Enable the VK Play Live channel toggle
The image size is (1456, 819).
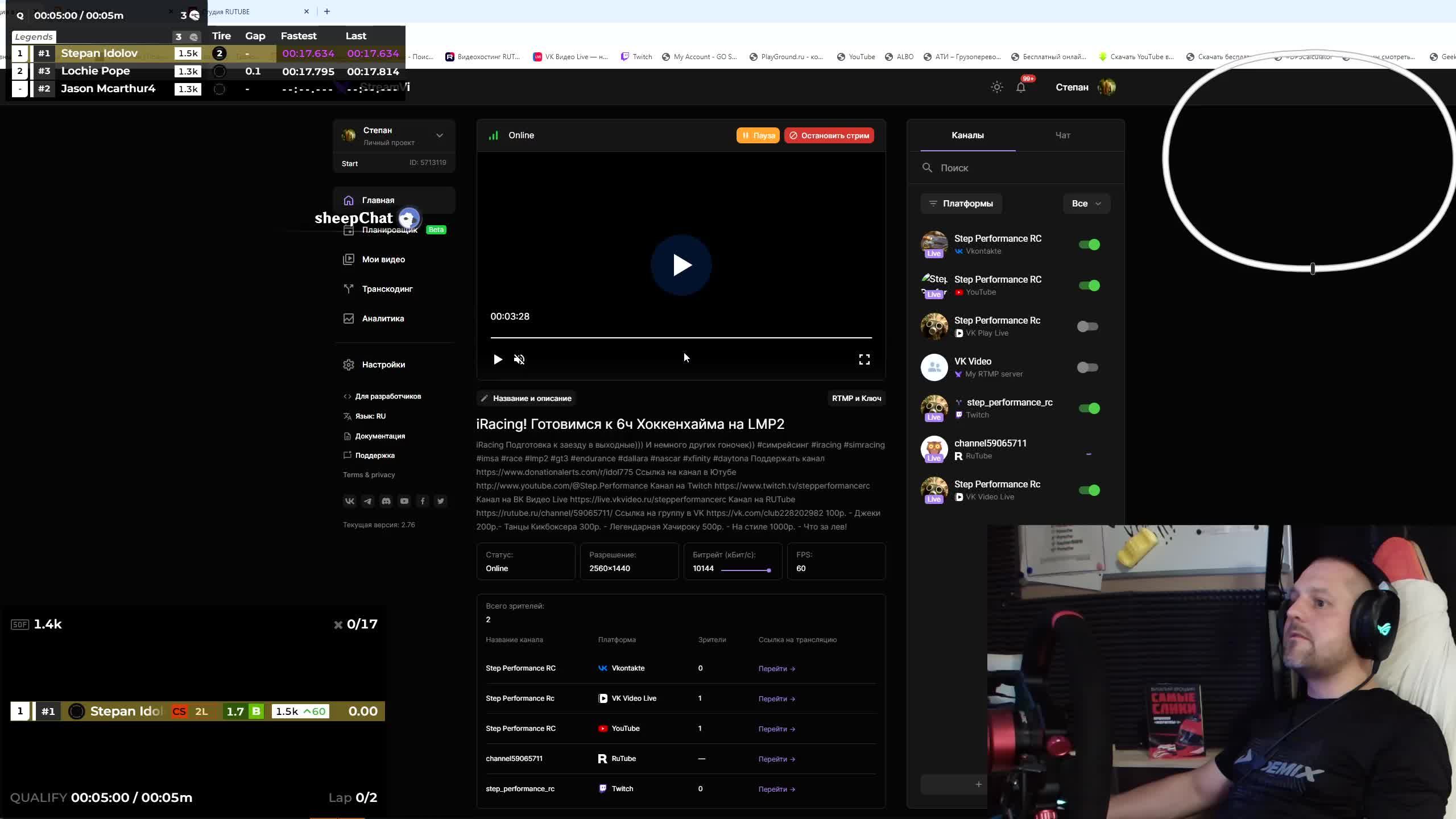[1087, 326]
